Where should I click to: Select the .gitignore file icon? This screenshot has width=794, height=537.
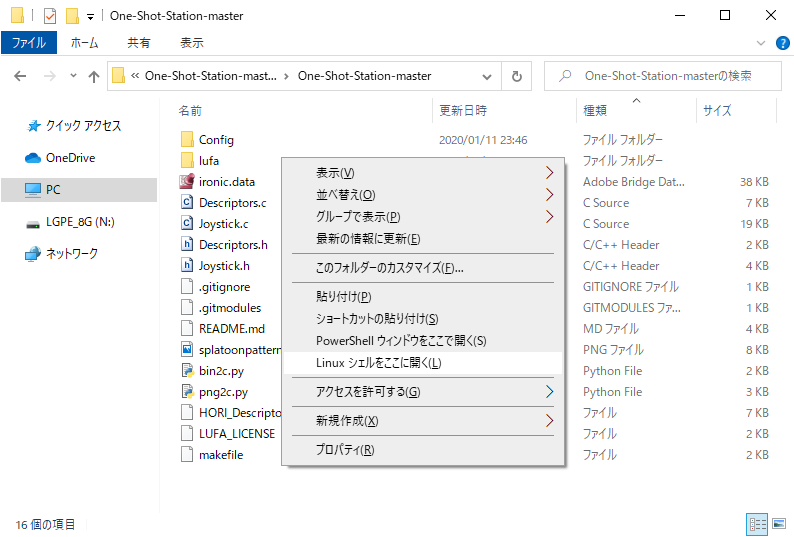[x=187, y=287]
